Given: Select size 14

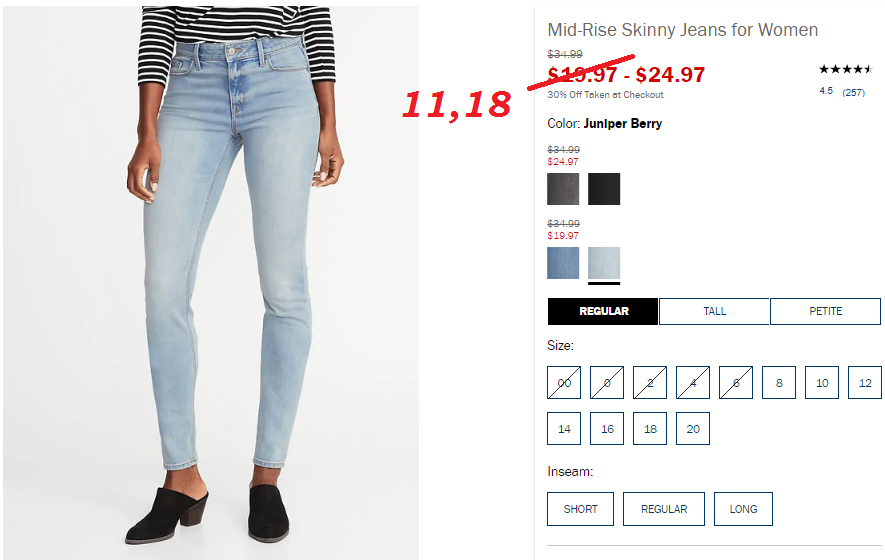Looking at the screenshot, I should 564,428.
